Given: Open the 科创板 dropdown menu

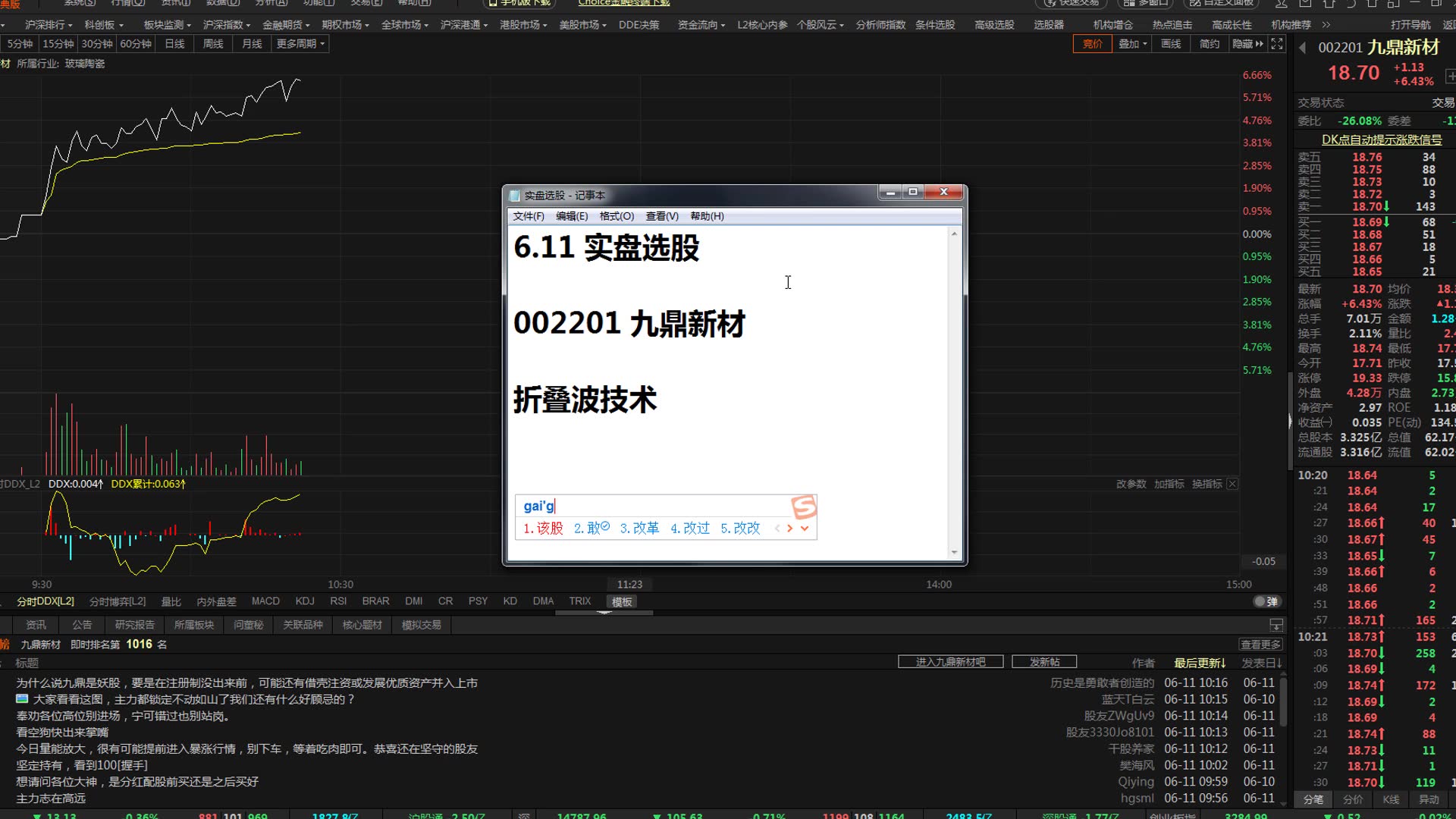Looking at the screenshot, I should (x=104, y=25).
